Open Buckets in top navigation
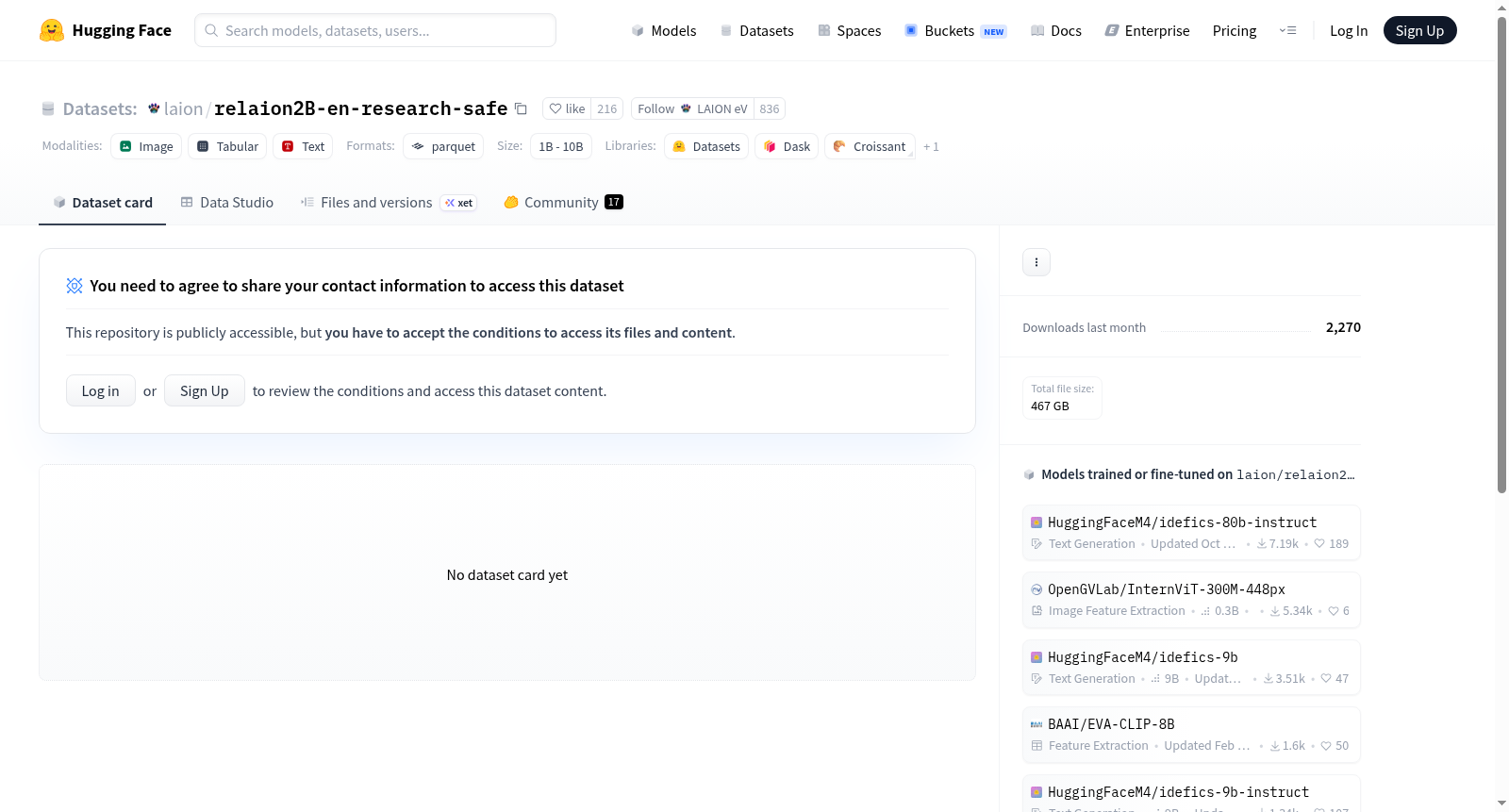Screen dimensions: 1509x812 click(955, 30)
